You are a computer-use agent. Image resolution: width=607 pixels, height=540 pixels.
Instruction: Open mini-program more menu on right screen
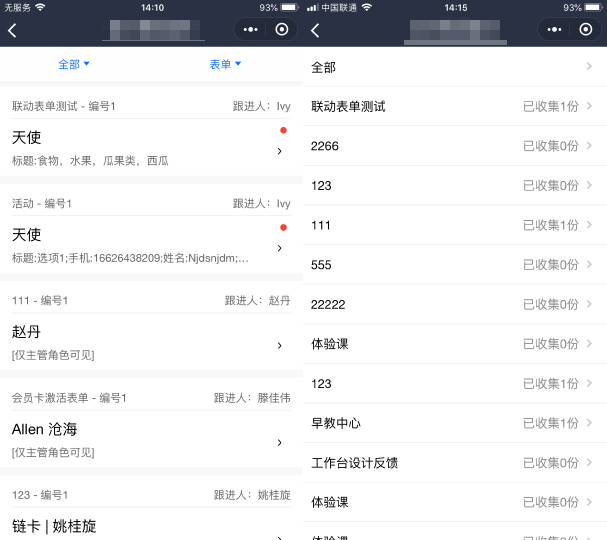pyautogui.click(x=553, y=30)
